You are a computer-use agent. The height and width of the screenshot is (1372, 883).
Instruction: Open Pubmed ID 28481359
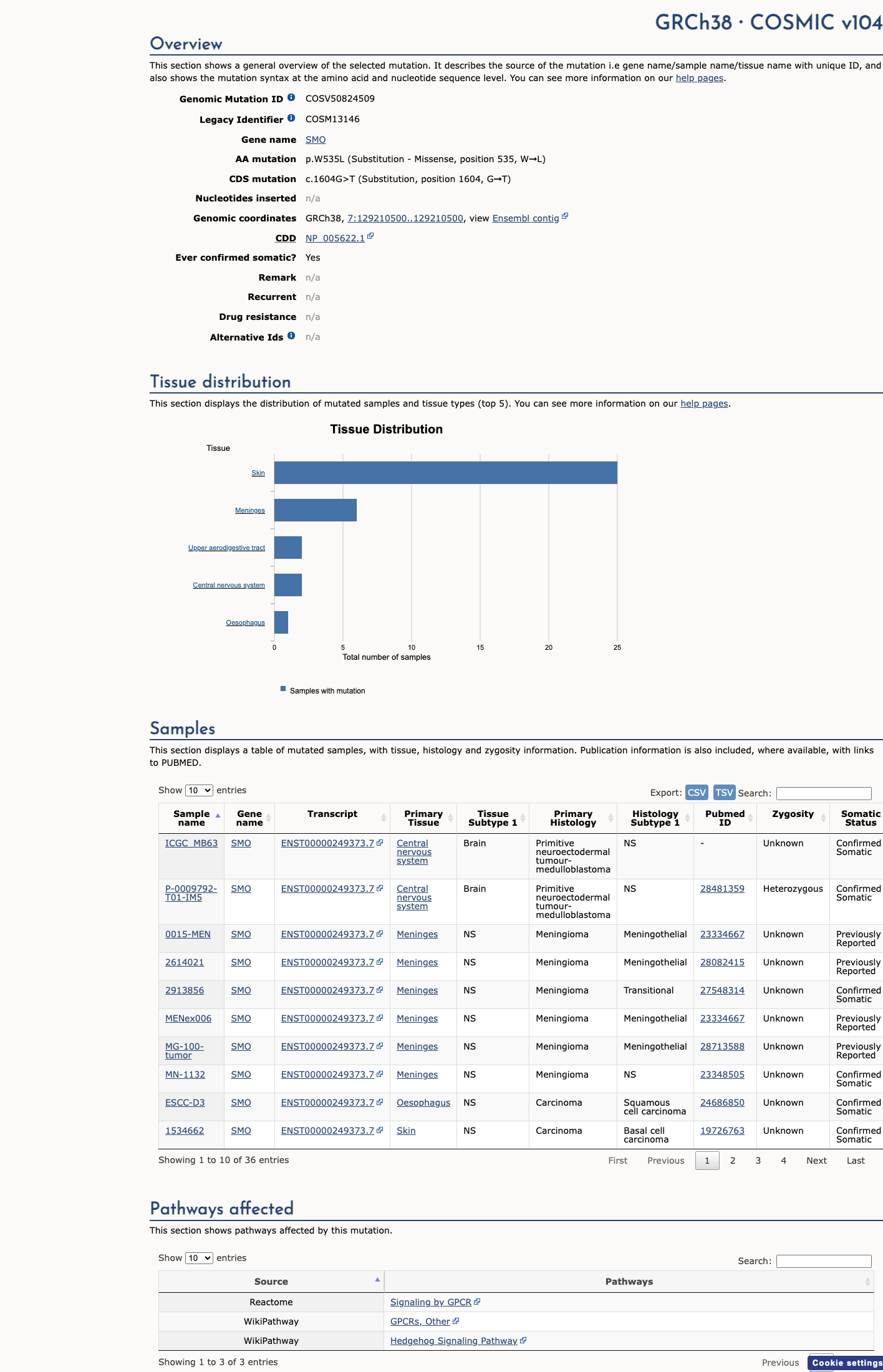click(722, 889)
